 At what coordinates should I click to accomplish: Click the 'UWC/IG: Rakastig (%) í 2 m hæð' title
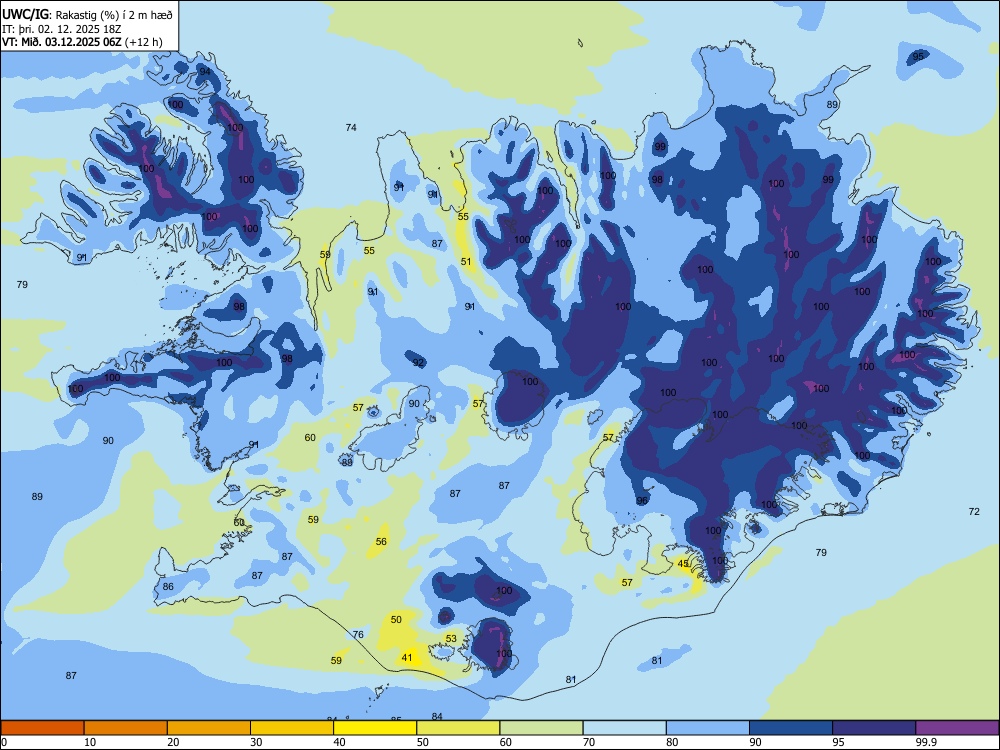point(87,14)
